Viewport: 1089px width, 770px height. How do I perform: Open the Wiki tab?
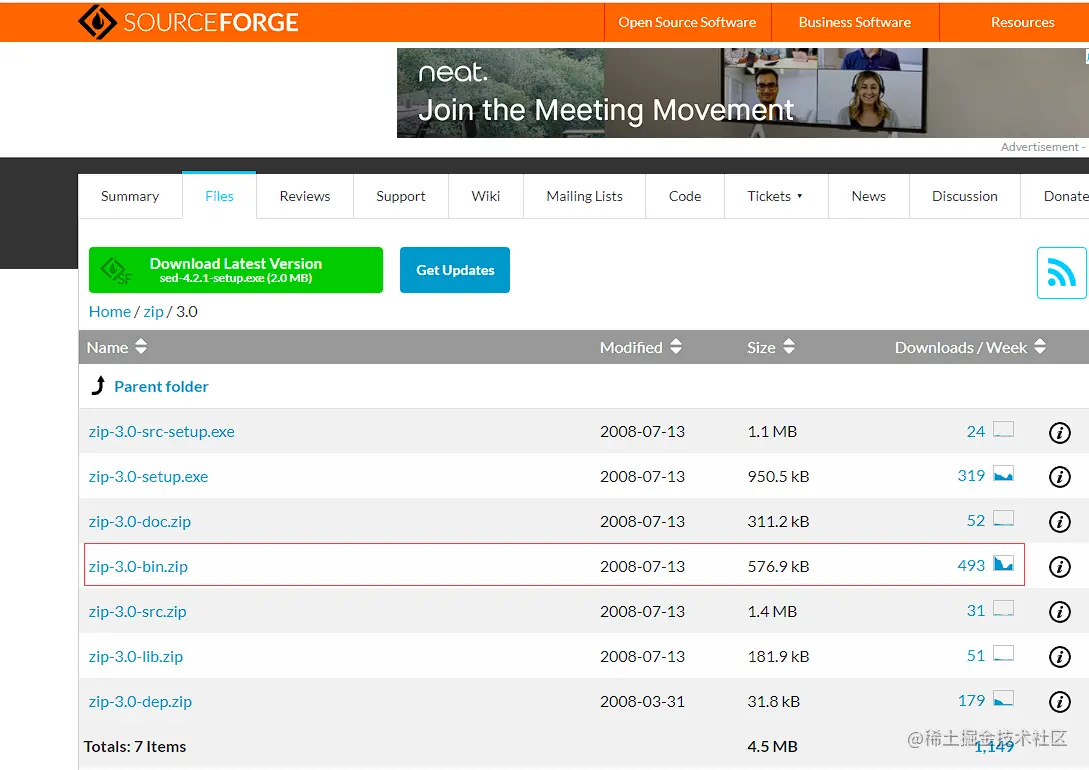(485, 196)
